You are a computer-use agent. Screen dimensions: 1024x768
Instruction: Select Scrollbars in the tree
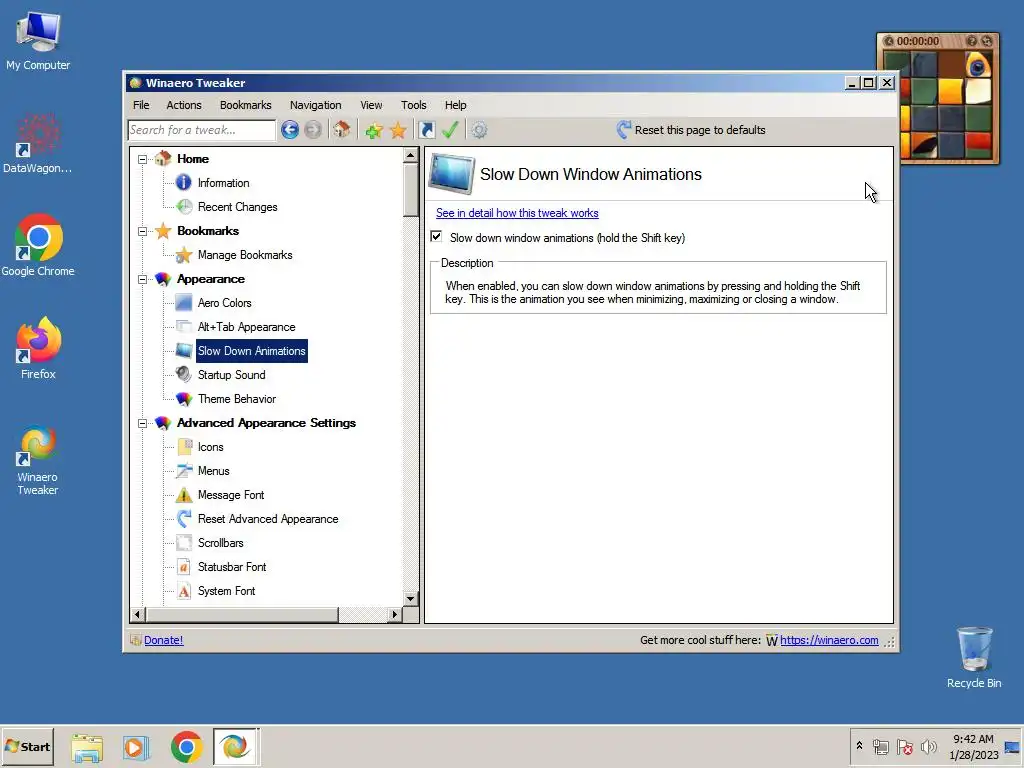click(x=221, y=543)
